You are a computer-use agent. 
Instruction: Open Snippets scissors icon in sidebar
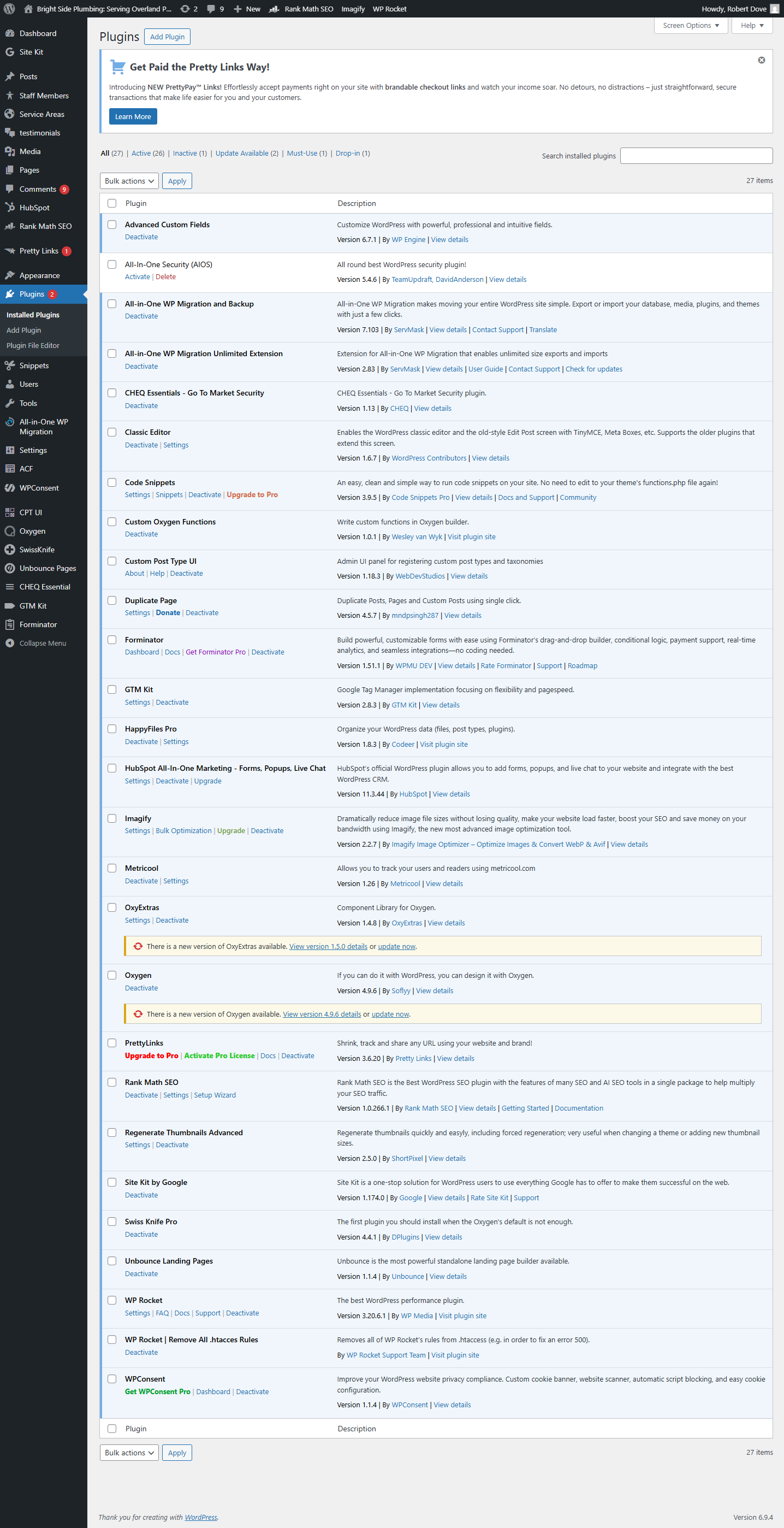pyautogui.click(x=9, y=365)
